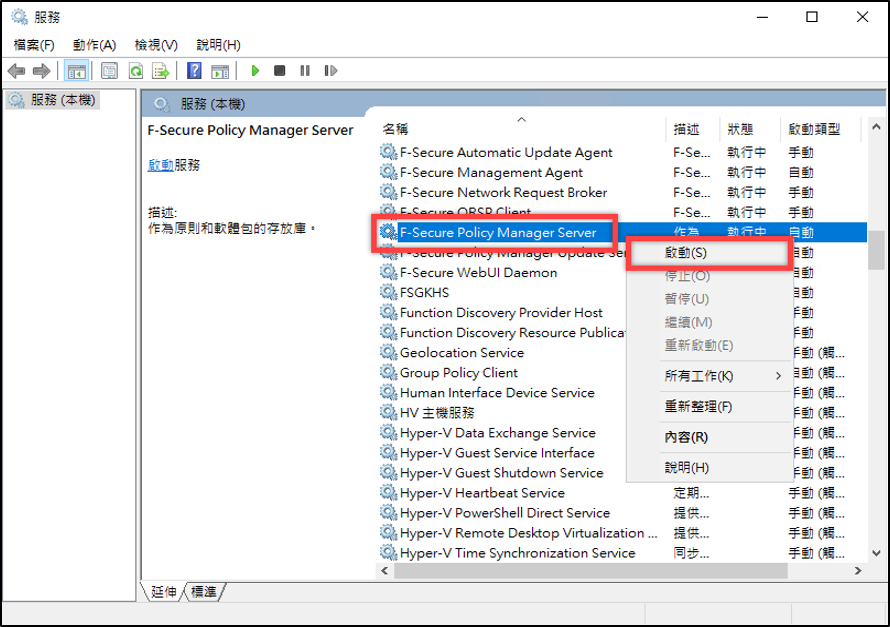This screenshot has height=627, width=890.
Task: Click the 啟動 service link
Action: (x=161, y=165)
